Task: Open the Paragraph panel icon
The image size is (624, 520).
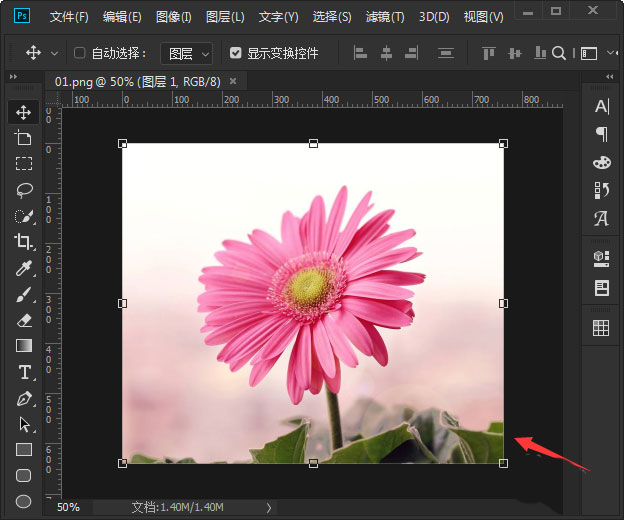Action: (x=602, y=134)
